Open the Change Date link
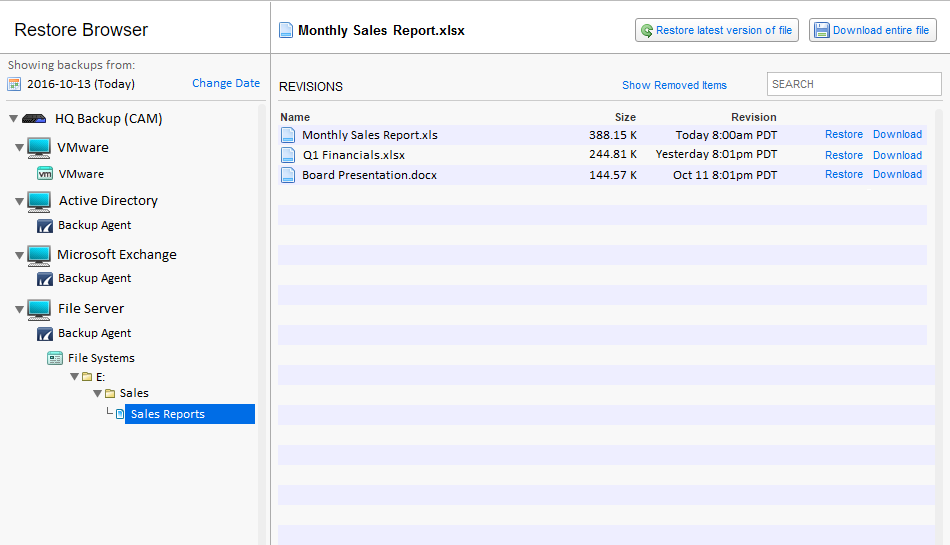This screenshot has width=950, height=545. click(226, 84)
